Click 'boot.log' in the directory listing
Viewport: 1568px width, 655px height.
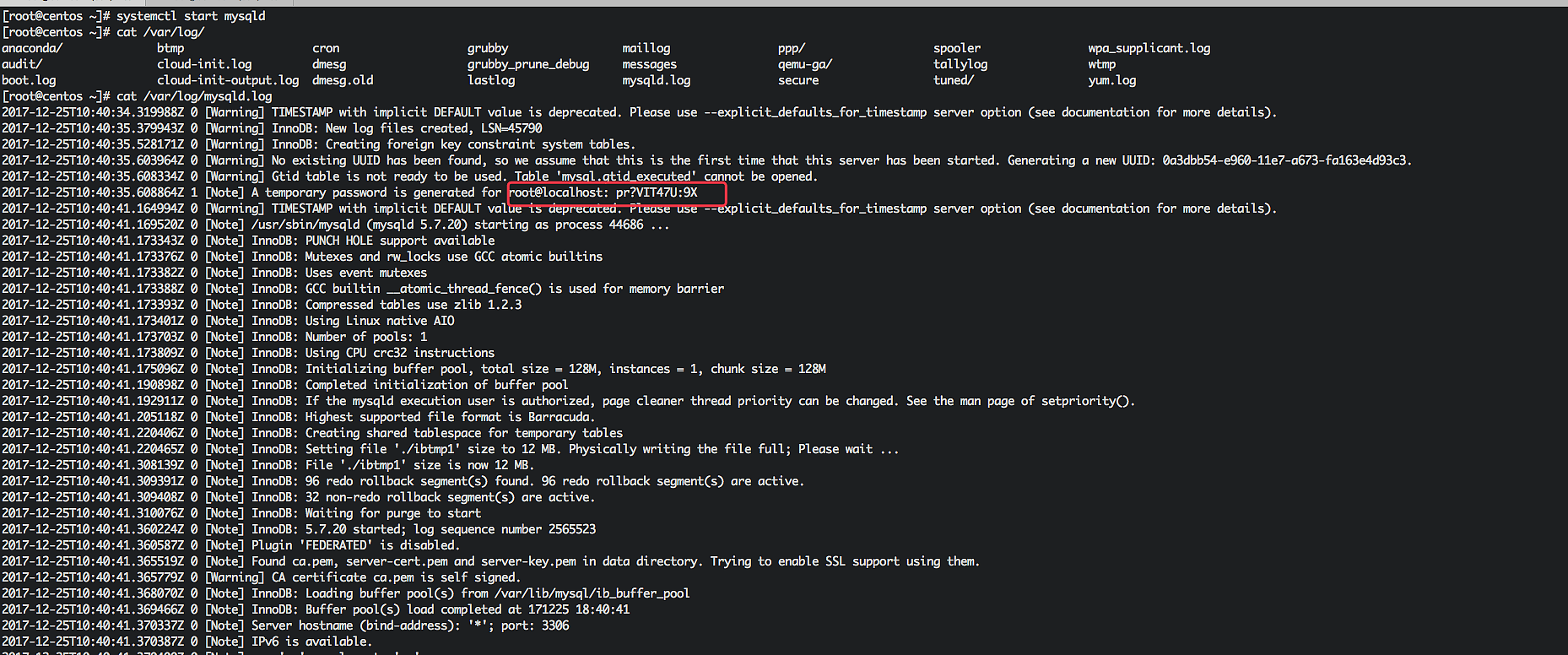(x=29, y=80)
